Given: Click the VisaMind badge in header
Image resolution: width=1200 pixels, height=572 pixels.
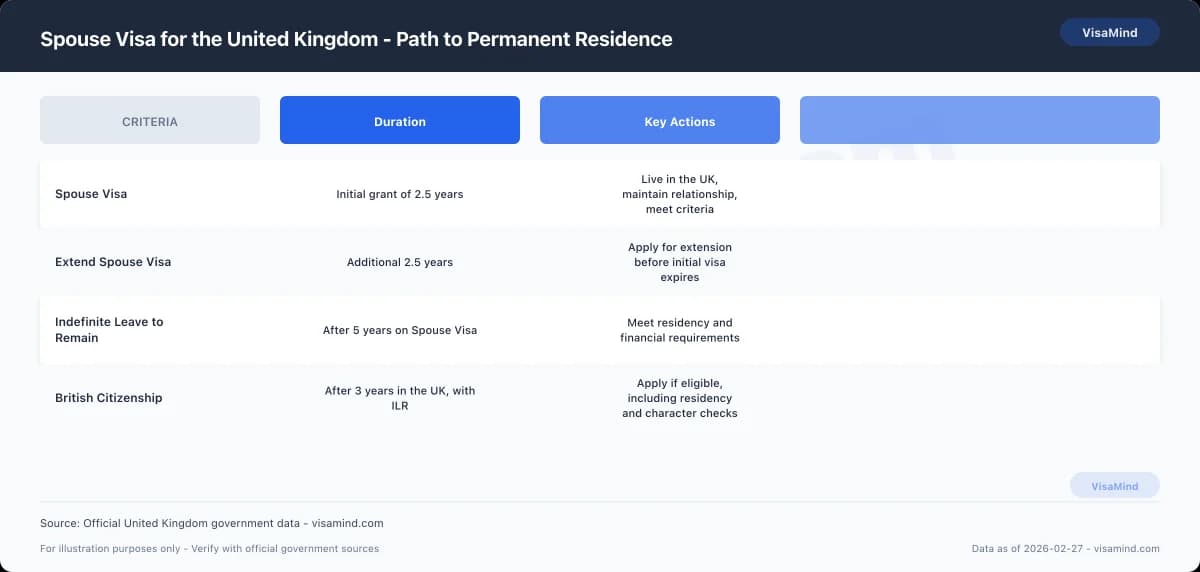Looking at the screenshot, I should click(1109, 33).
